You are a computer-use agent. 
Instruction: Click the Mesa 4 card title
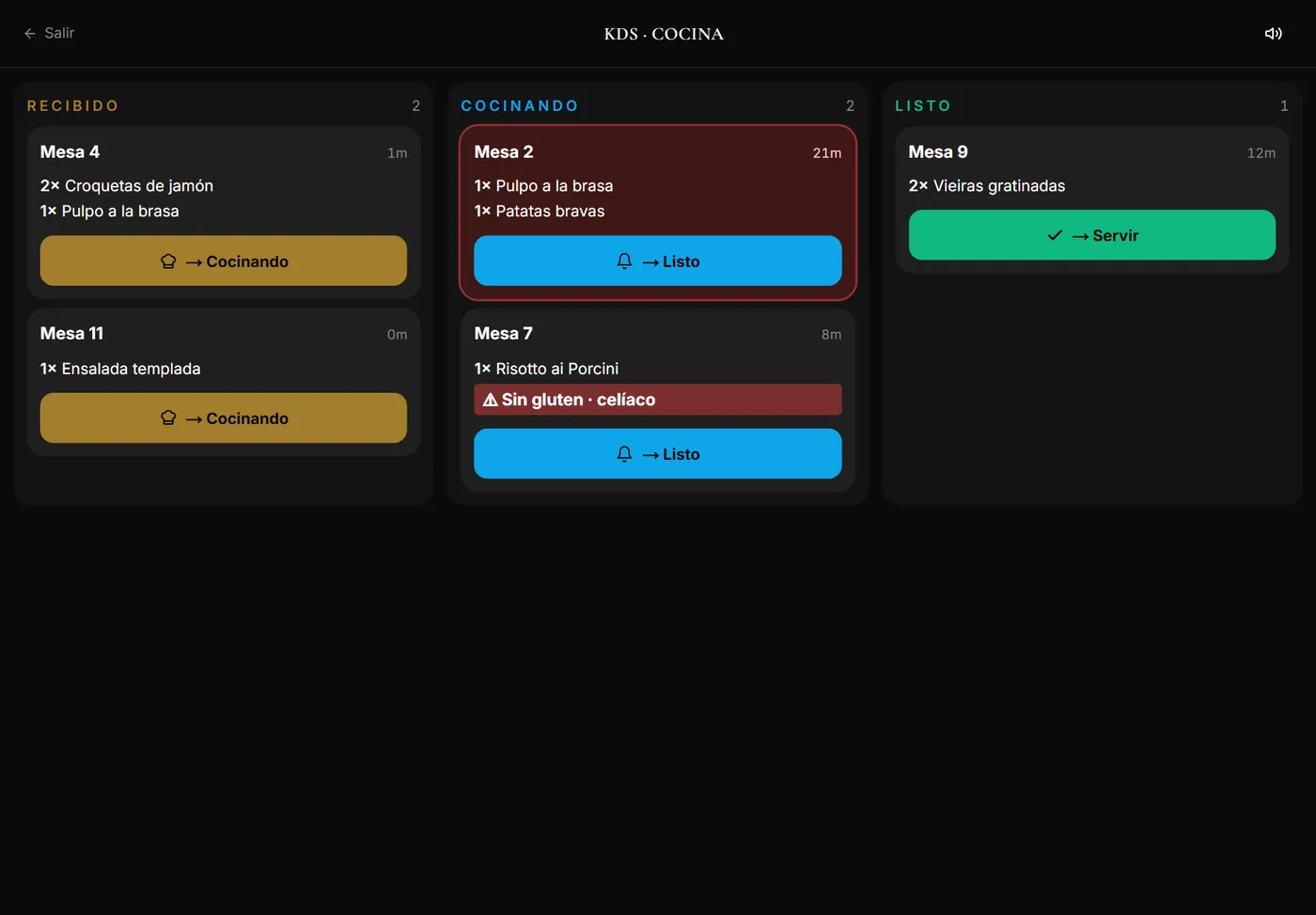[70, 151]
